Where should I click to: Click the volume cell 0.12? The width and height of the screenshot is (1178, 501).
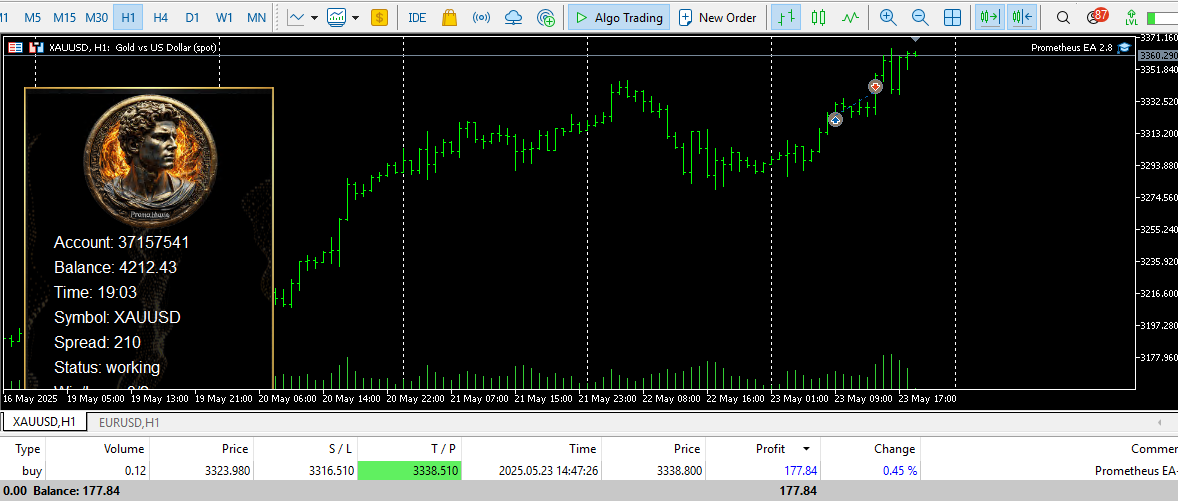pyautogui.click(x=135, y=471)
